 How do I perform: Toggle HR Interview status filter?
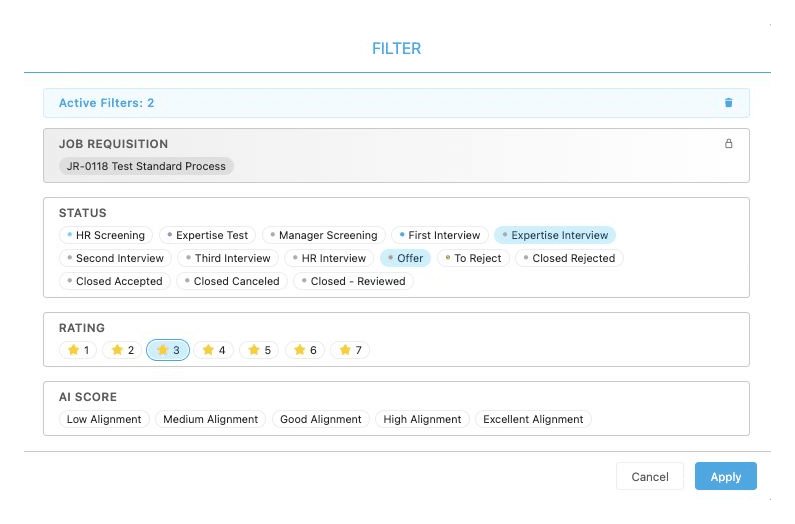pyautogui.click(x=329, y=258)
